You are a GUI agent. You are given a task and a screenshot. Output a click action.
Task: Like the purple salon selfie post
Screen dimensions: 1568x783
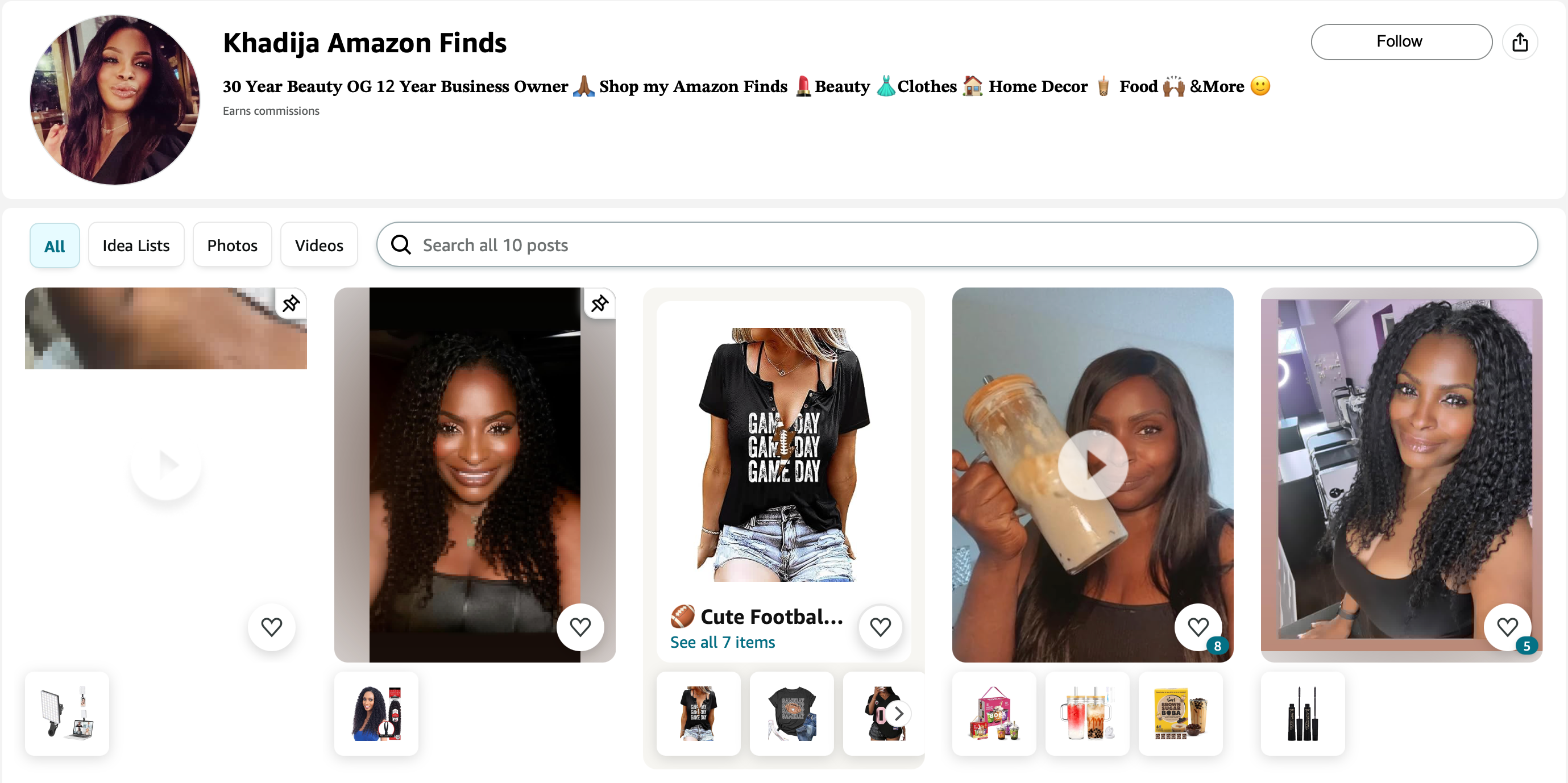click(x=1507, y=627)
